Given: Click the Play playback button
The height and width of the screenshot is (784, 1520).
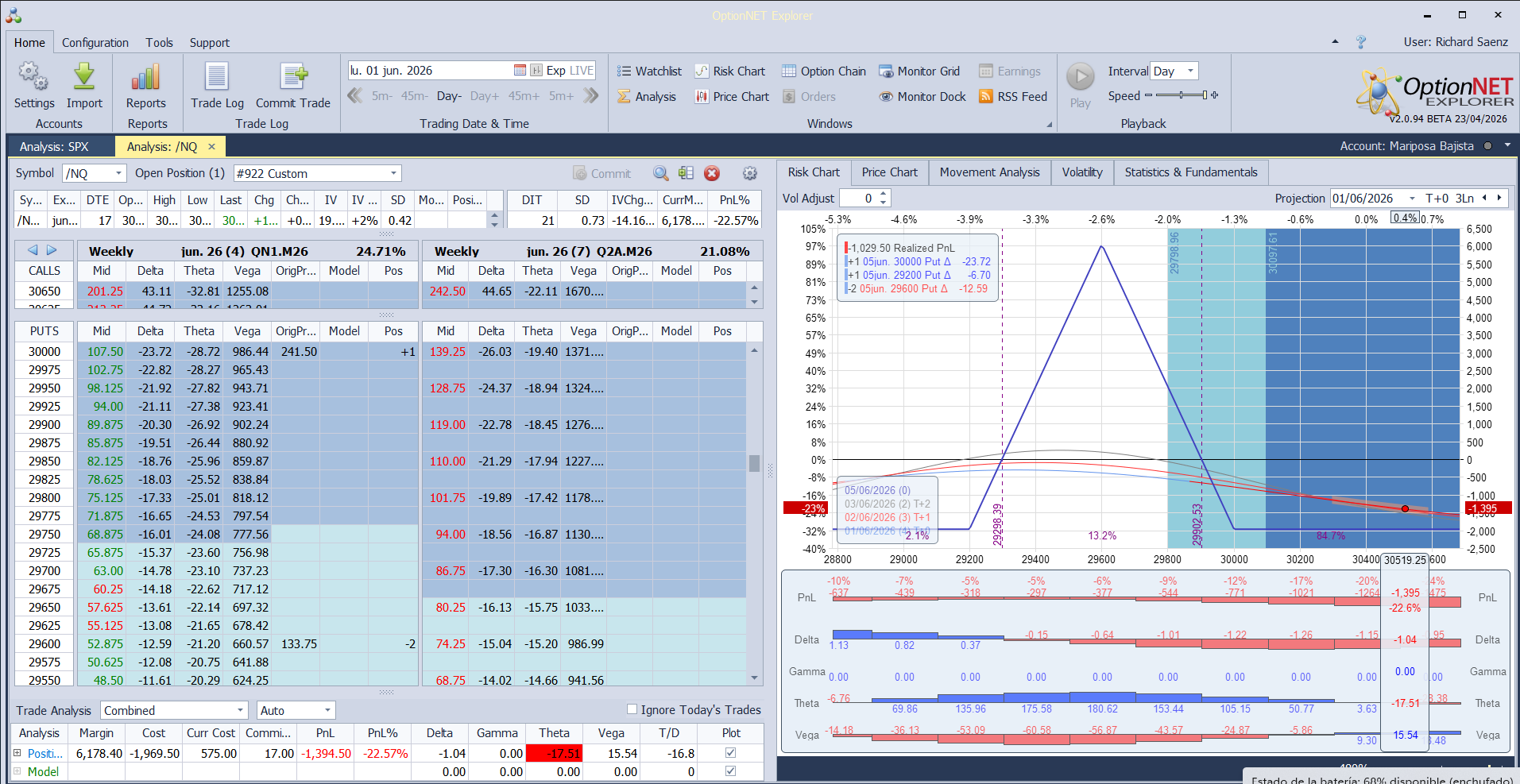Looking at the screenshot, I should click(x=1080, y=77).
